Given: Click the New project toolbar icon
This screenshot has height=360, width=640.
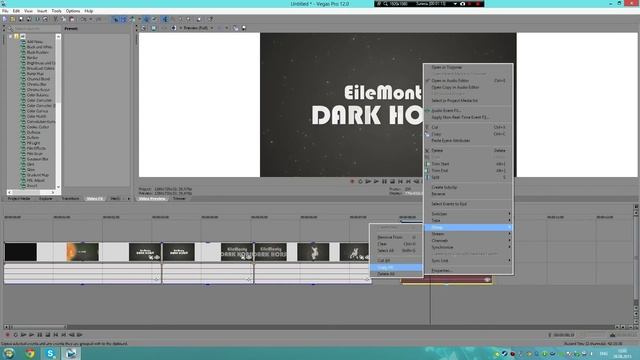Looking at the screenshot, I should (x=5, y=19).
